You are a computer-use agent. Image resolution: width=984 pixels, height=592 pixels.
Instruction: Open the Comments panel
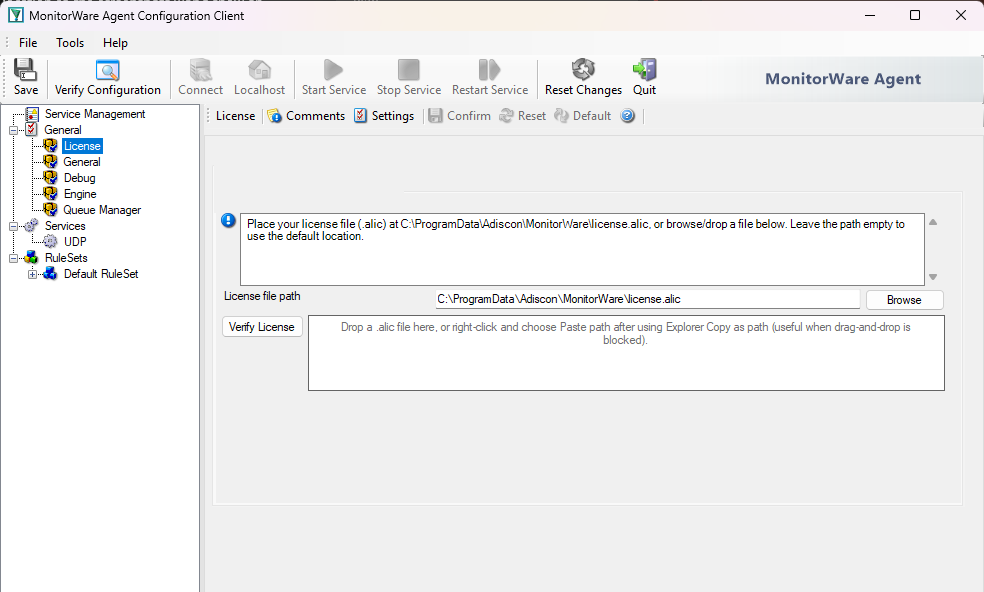[306, 116]
